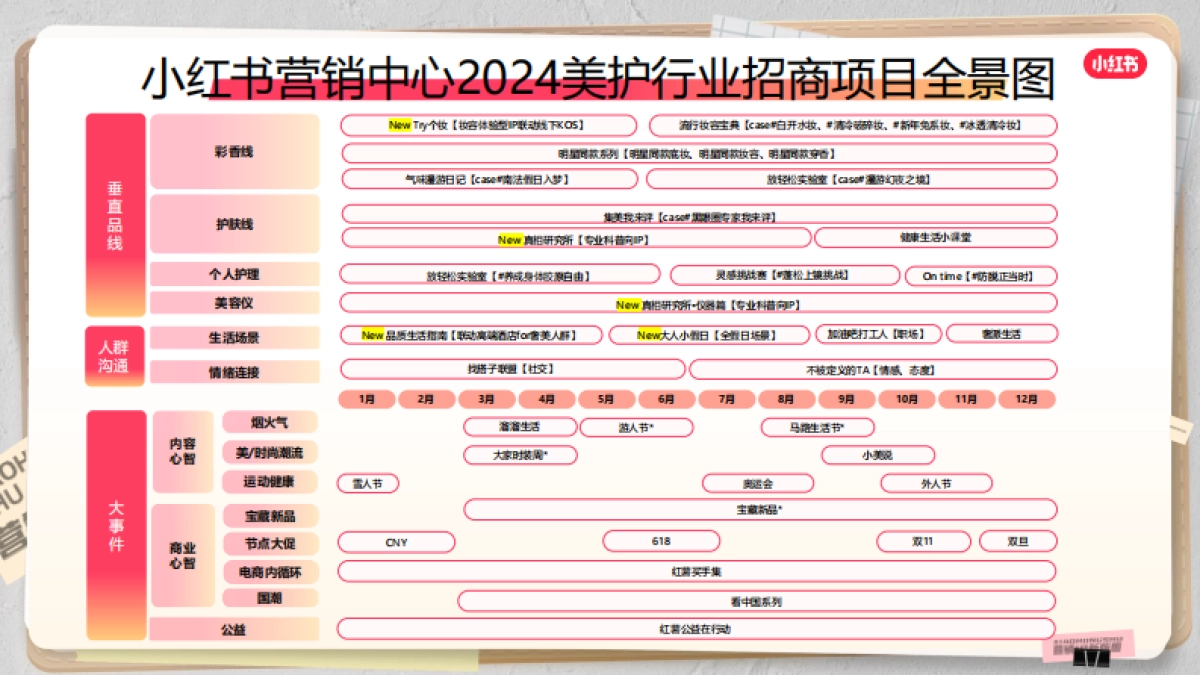Select the 雪人节 event marker
The height and width of the screenshot is (675, 1200).
pyautogui.click(x=368, y=483)
